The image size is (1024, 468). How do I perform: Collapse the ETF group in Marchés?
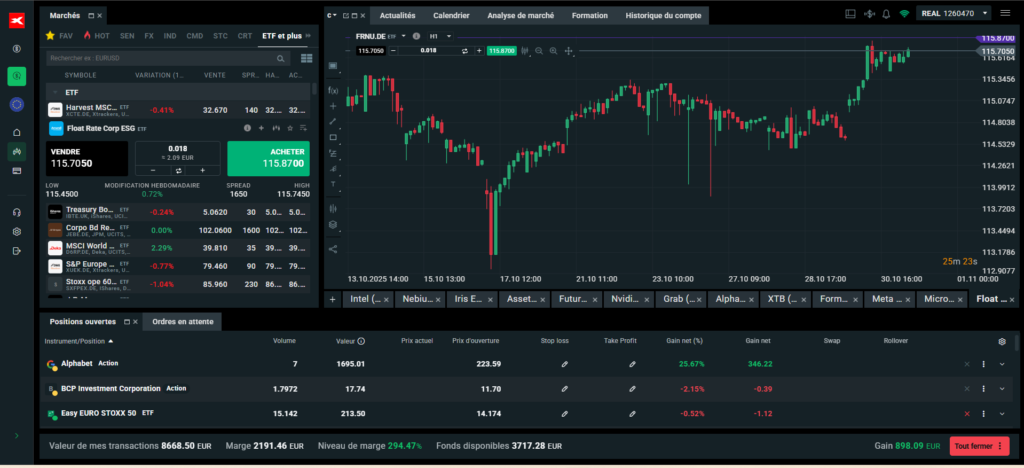[x=55, y=93]
